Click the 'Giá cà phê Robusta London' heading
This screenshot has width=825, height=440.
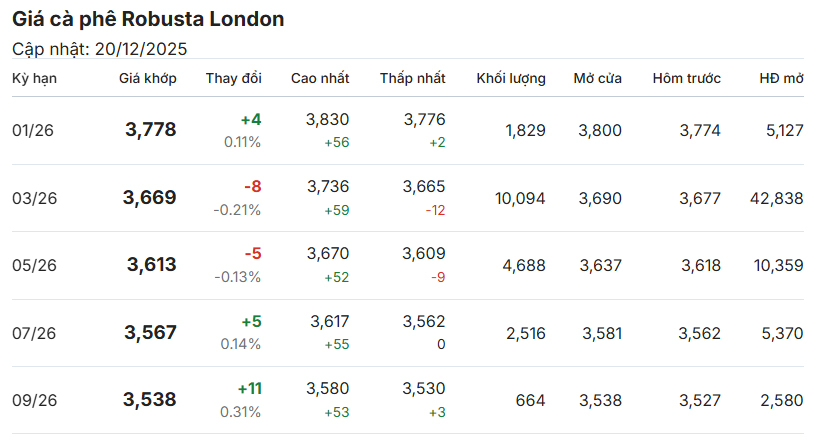point(148,19)
